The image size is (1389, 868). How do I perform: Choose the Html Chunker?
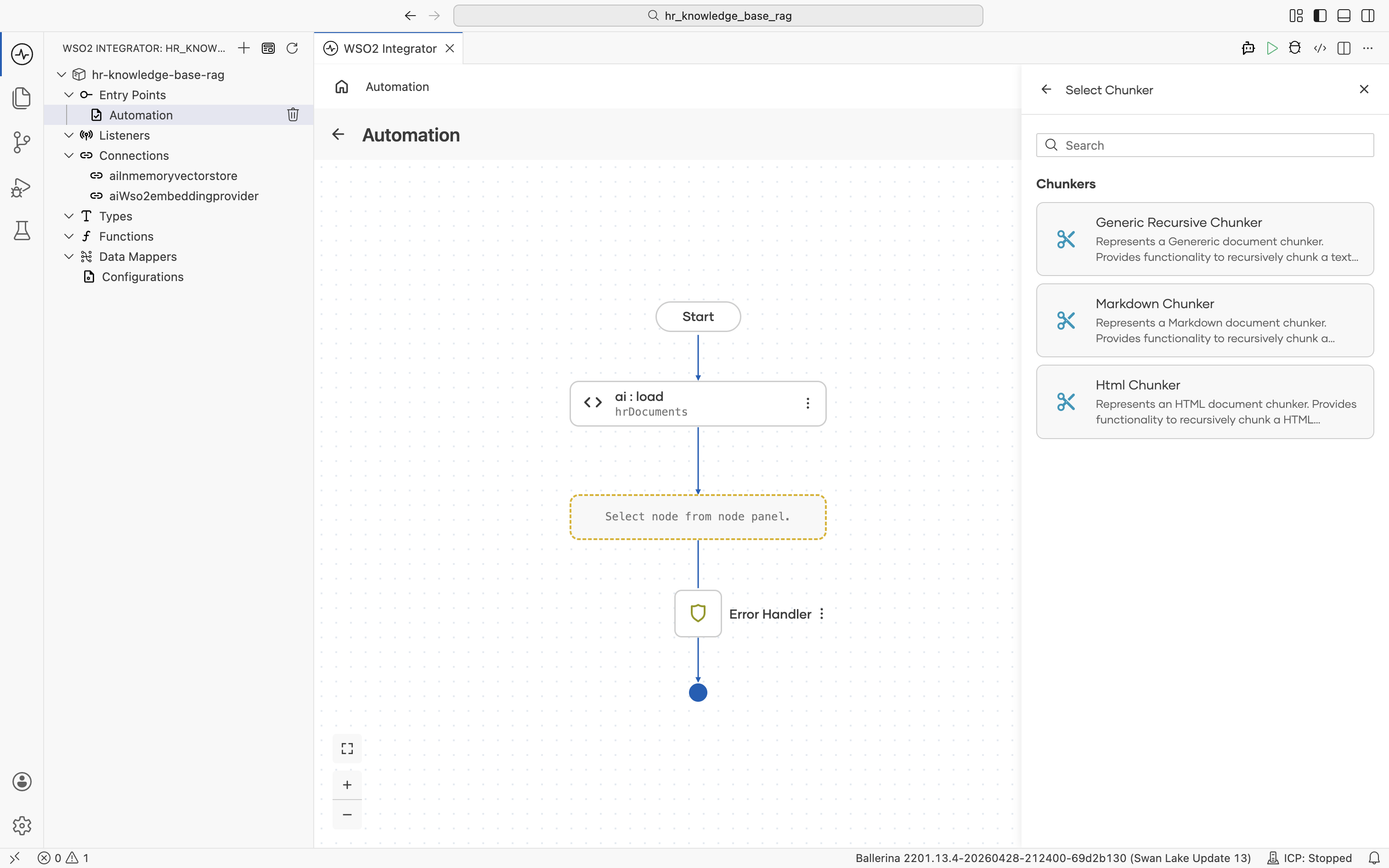pyautogui.click(x=1205, y=402)
